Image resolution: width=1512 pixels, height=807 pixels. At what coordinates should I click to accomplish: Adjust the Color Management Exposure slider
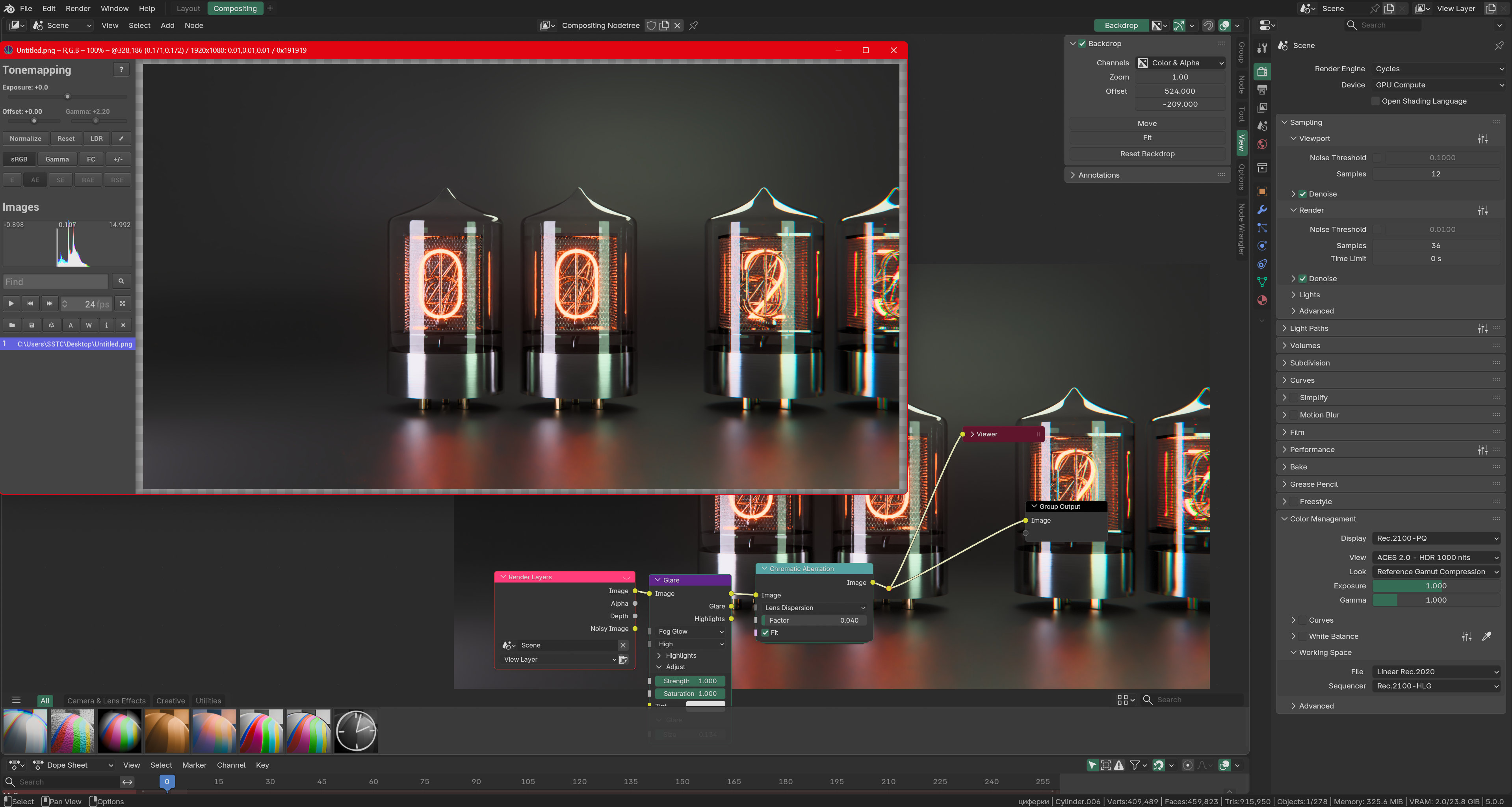[x=1436, y=586]
